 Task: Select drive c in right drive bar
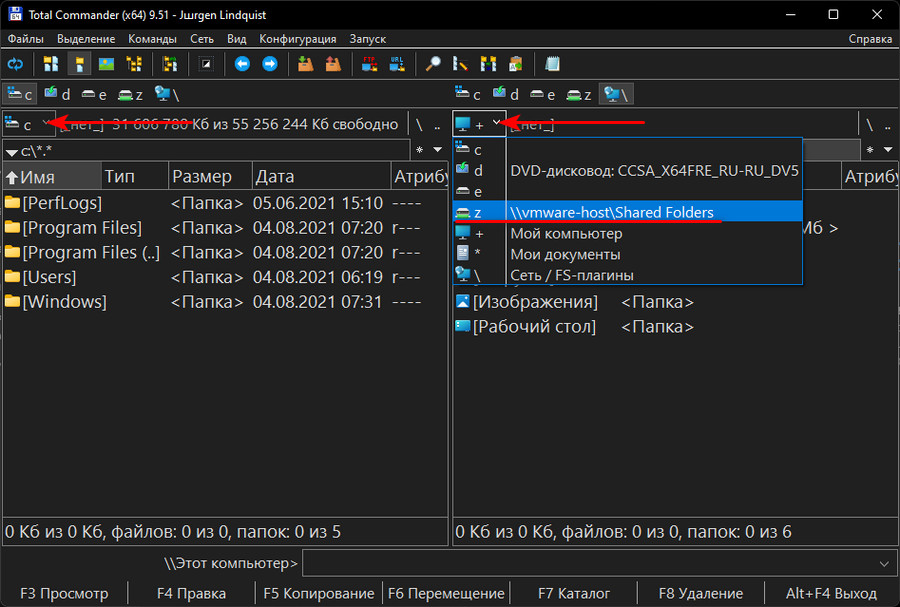pyautogui.click(x=468, y=94)
